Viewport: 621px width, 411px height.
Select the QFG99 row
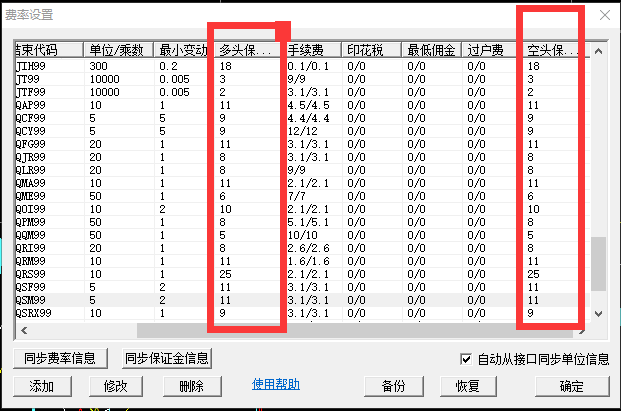(303, 144)
